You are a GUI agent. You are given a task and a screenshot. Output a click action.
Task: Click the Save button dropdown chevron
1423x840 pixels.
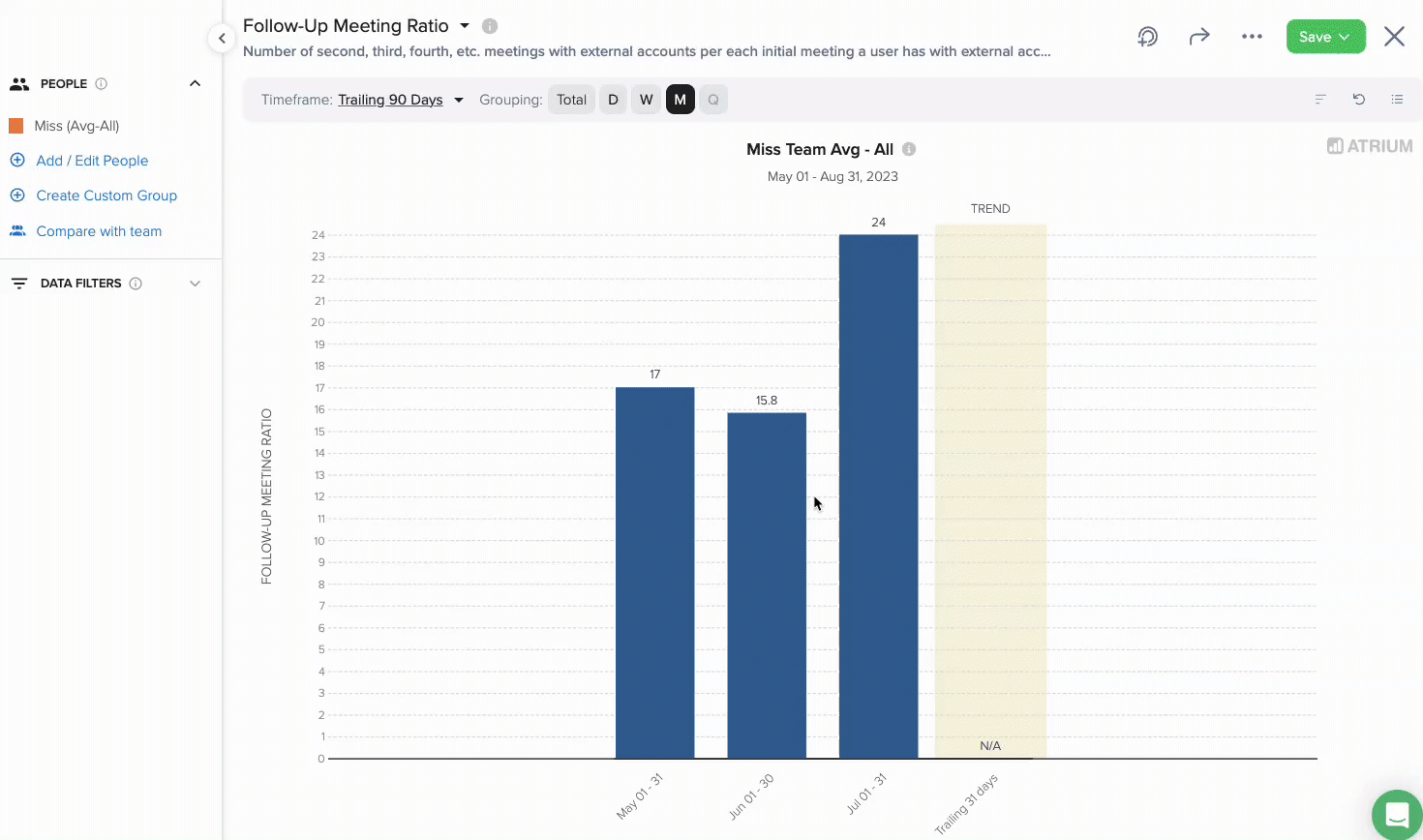click(1345, 37)
